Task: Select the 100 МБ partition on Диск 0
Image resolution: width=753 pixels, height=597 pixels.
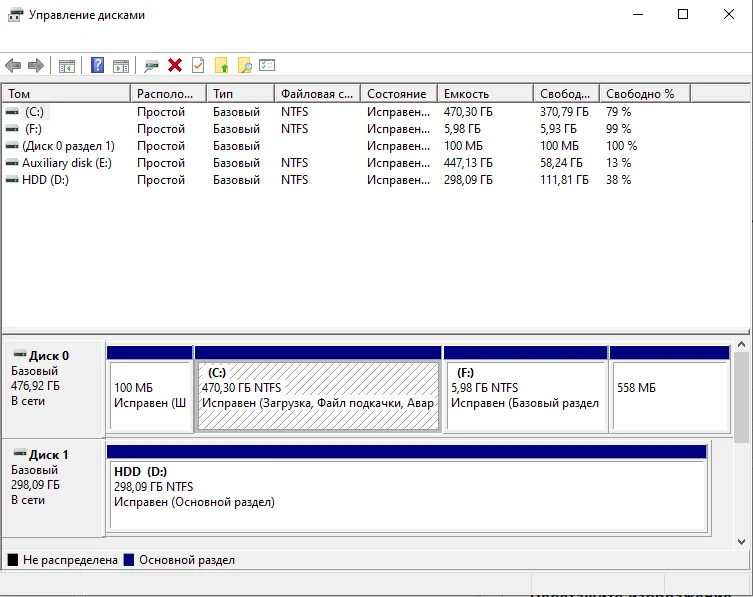Action: click(x=150, y=395)
